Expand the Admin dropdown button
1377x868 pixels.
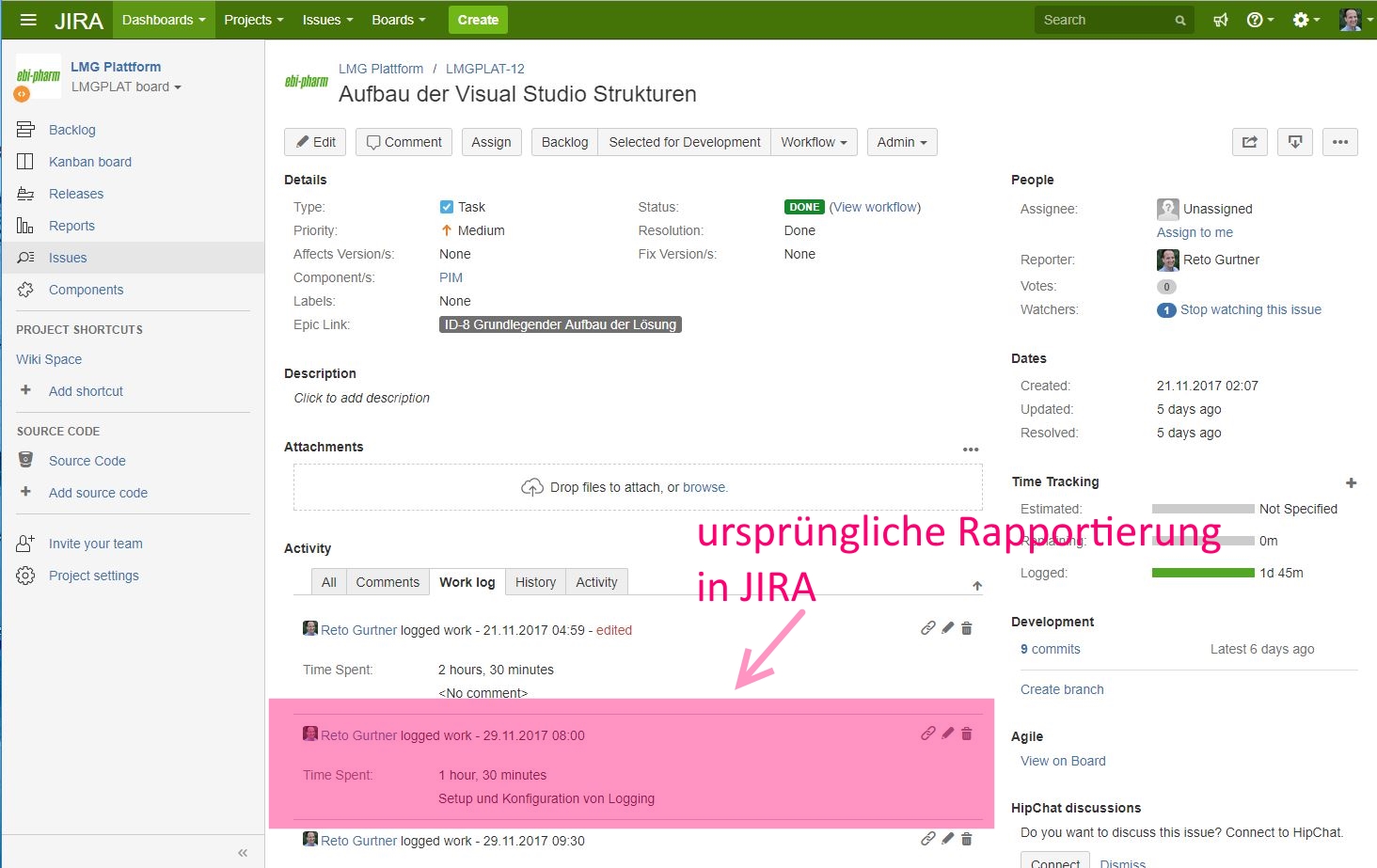pos(902,142)
